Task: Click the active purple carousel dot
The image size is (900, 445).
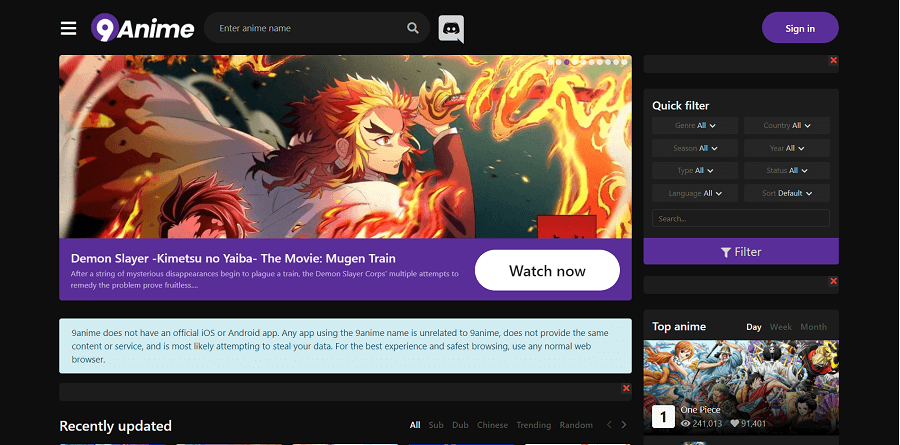Action: pyautogui.click(x=567, y=62)
